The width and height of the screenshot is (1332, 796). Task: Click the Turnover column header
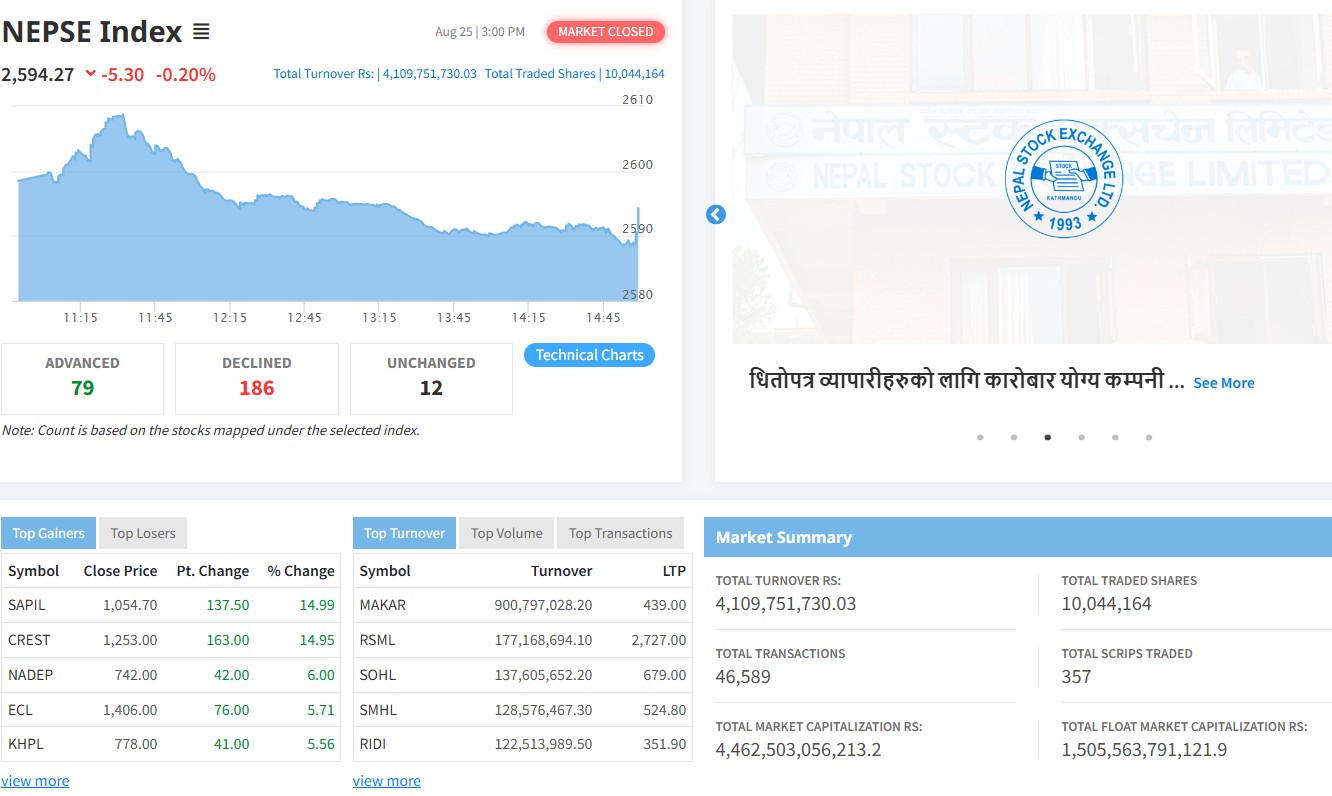562,571
